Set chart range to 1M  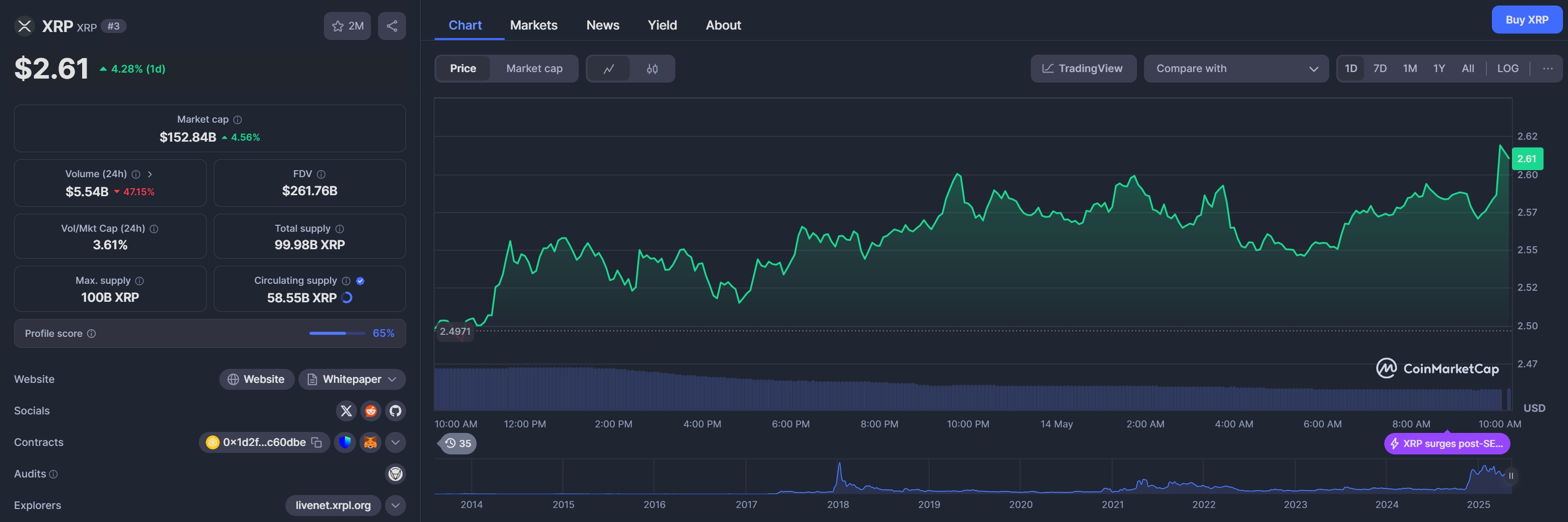point(1410,69)
